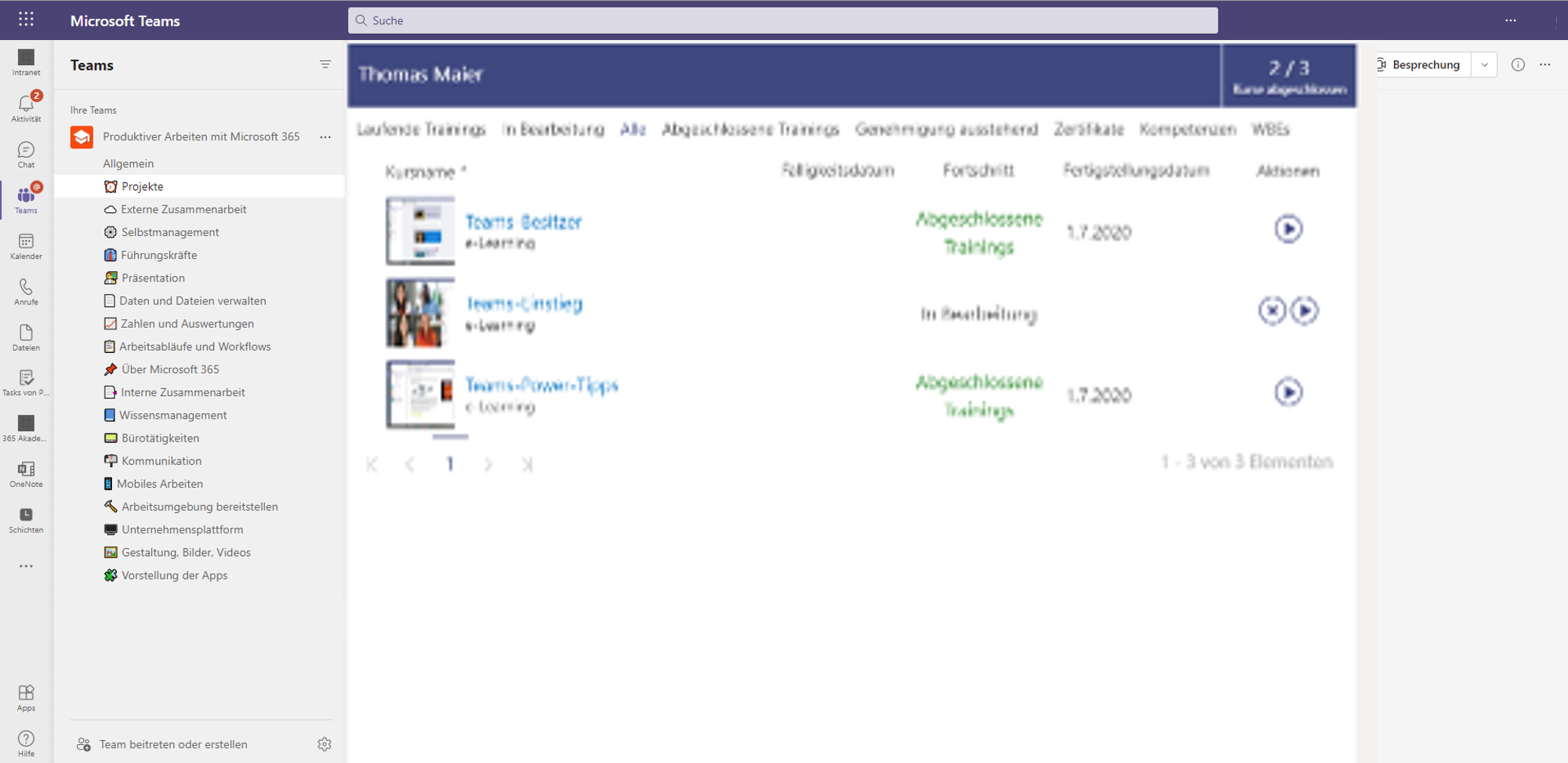Screen dimensions: 1568x763
Task: Click in the Suche search box
Action: [x=782, y=20]
